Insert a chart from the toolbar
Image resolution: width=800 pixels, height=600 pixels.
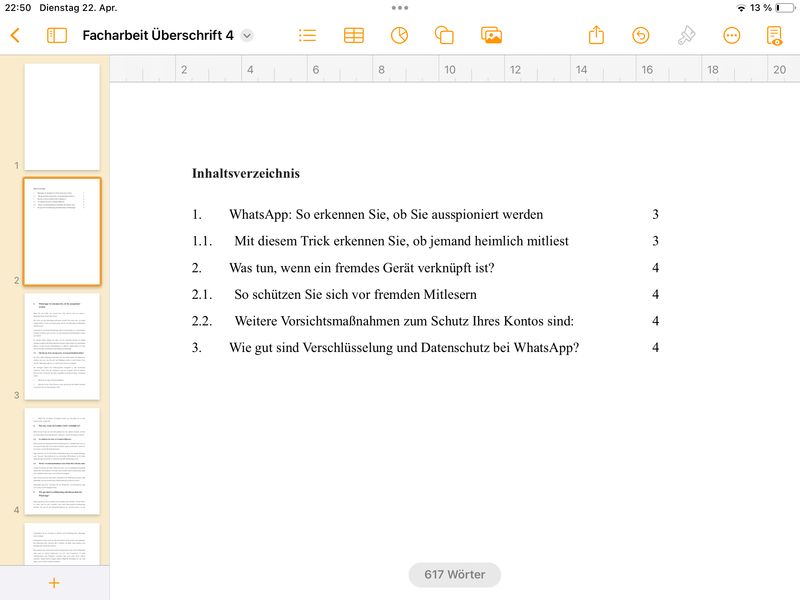coord(399,35)
